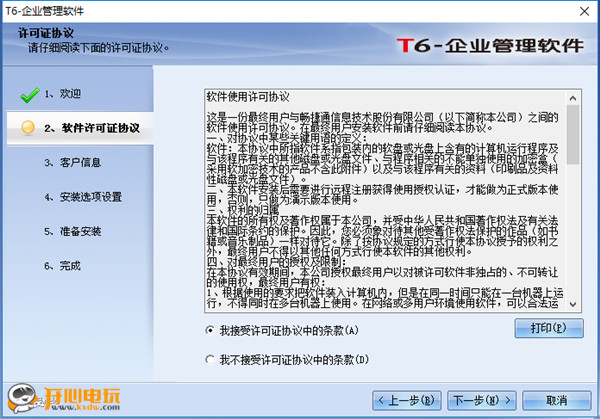Cancel the installation with 取消
Image resolution: width=600 pixels, height=419 pixels.
click(x=555, y=400)
